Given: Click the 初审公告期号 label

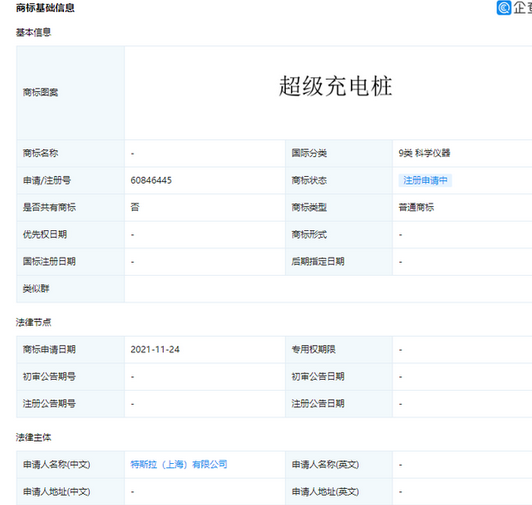Looking at the screenshot, I should 49,377.
